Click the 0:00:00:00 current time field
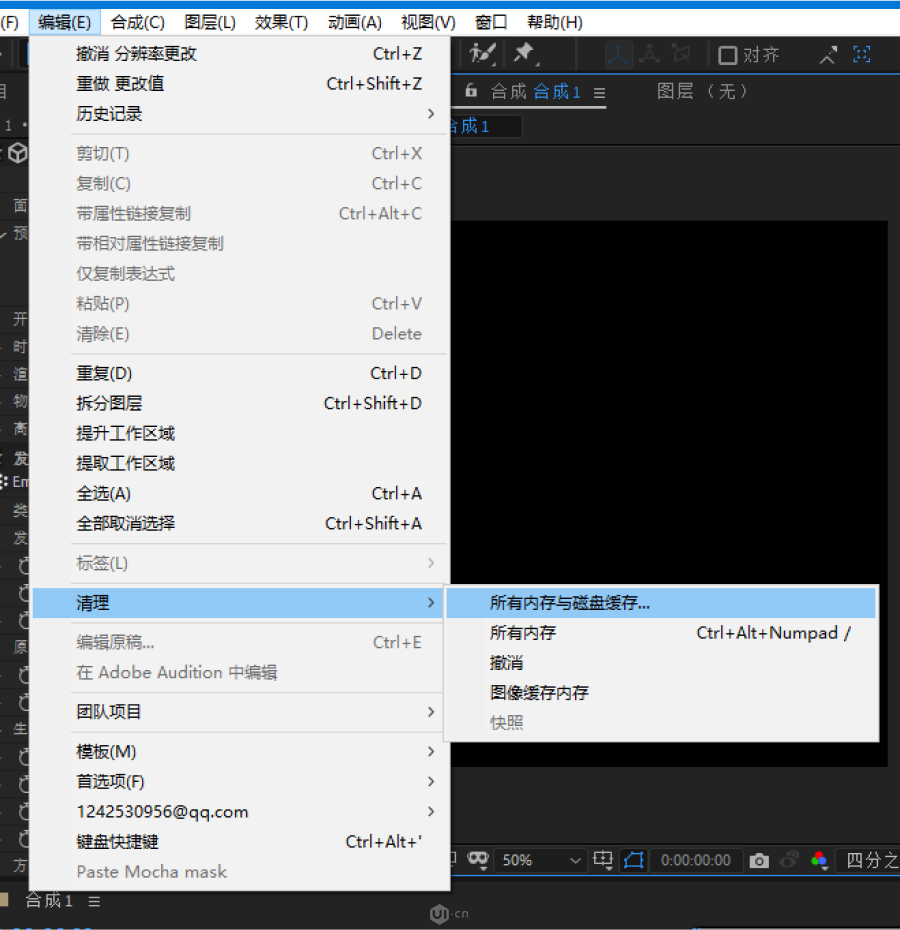 695,860
